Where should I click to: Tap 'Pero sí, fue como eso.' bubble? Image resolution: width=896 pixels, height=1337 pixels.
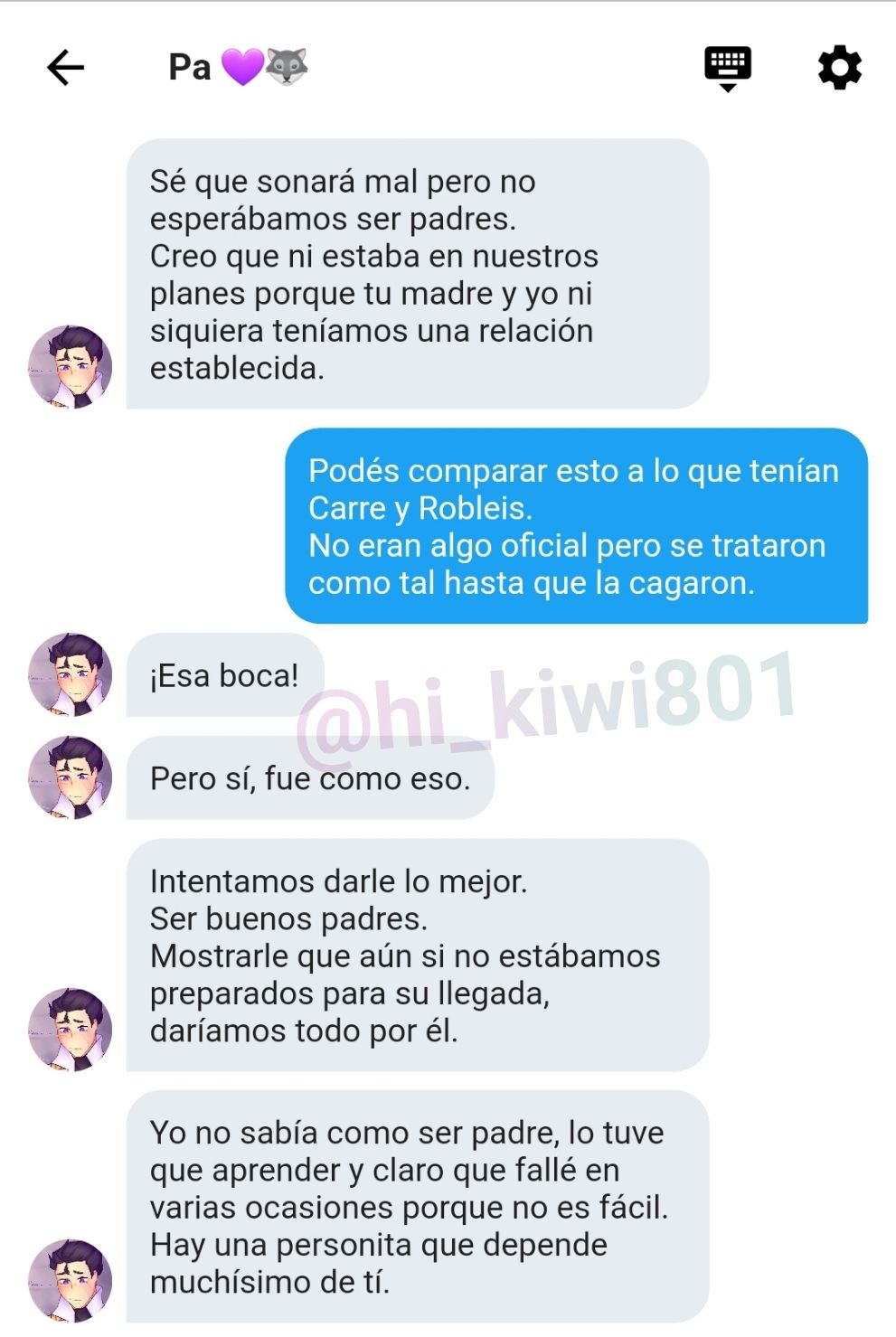click(310, 778)
